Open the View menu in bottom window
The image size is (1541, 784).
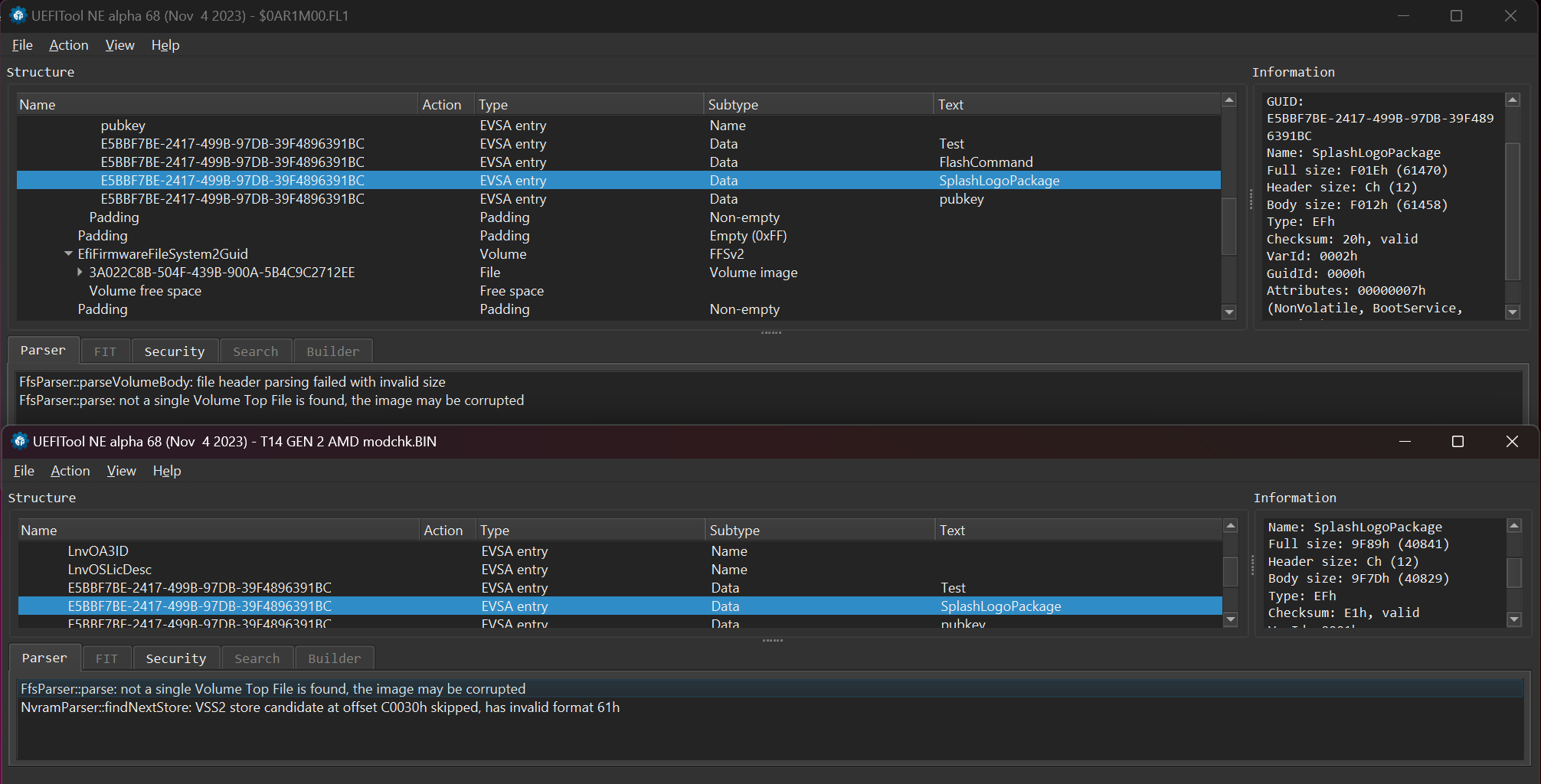pyautogui.click(x=121, y=471)
